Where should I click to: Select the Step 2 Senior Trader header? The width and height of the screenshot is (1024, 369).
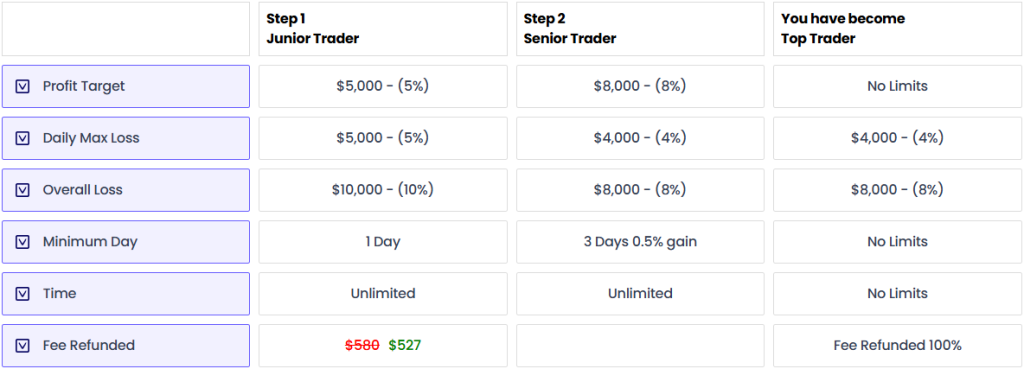coord(640,29)
